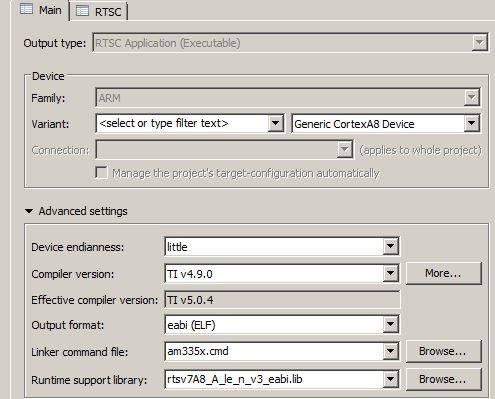495x399 pixels.
Task: Open the Linker command file dropdown arrow
Action: [x=391, y=351]
